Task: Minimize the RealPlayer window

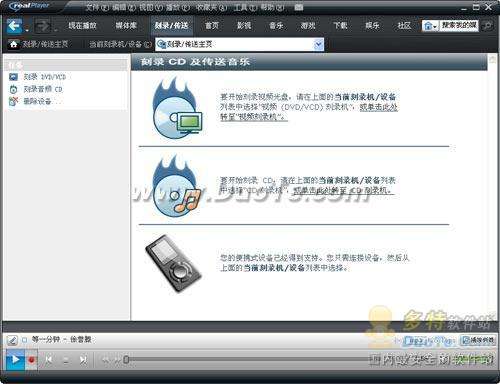Action: pos(464,8)
